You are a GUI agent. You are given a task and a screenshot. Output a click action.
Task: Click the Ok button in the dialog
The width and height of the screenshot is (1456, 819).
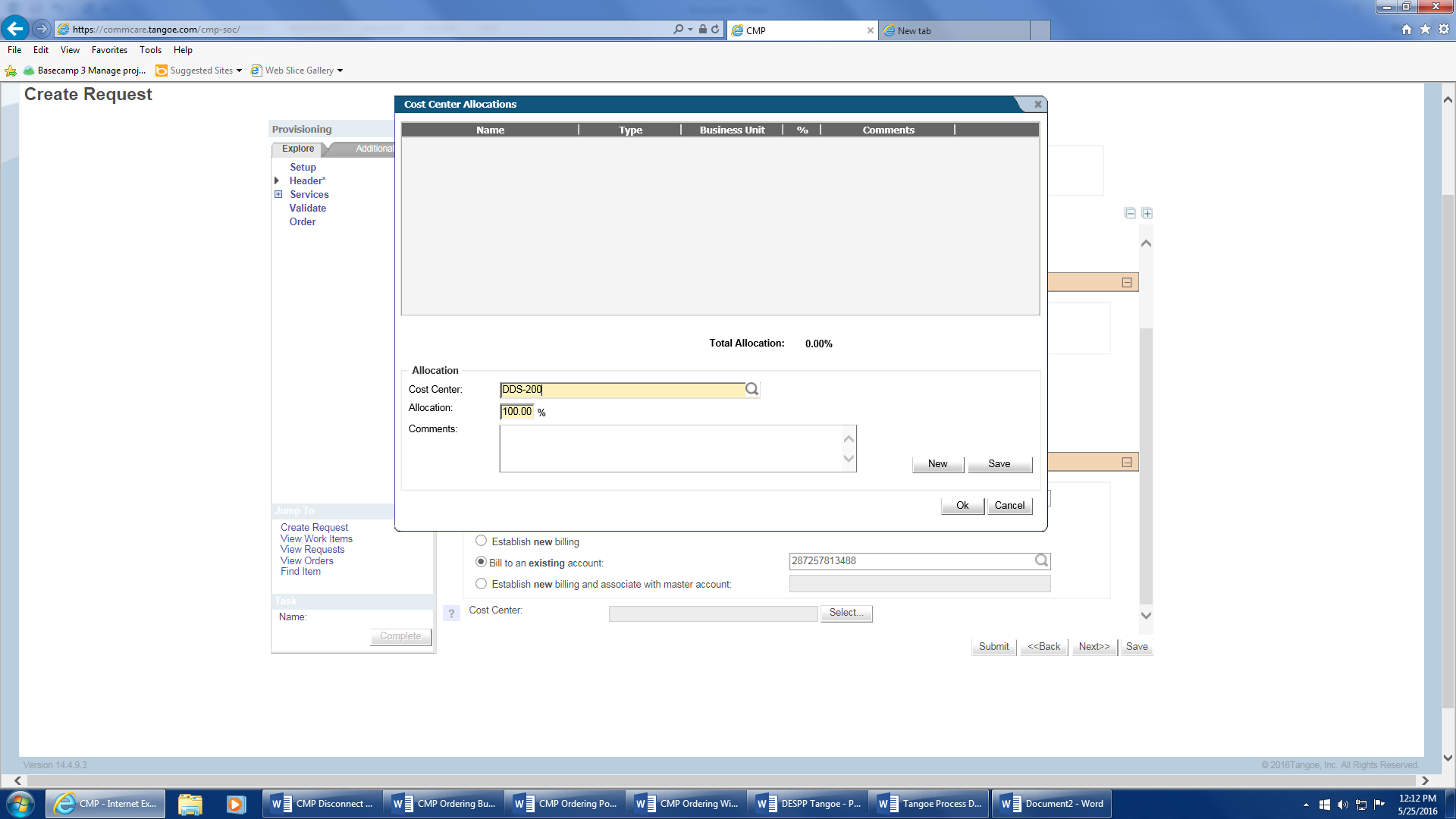(x=962, y=506)
